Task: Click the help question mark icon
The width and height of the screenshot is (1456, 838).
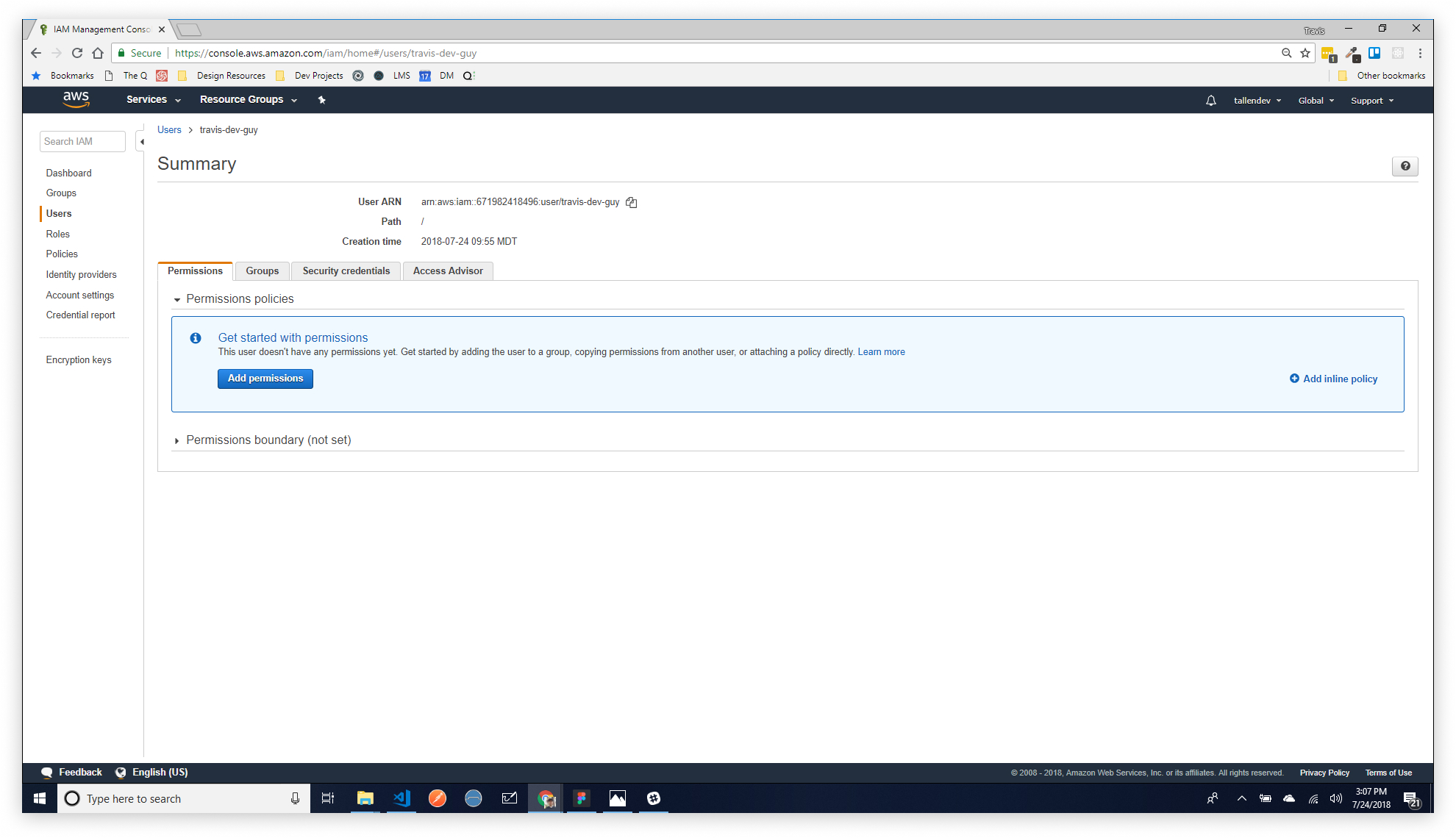Action: (1405, 166)
